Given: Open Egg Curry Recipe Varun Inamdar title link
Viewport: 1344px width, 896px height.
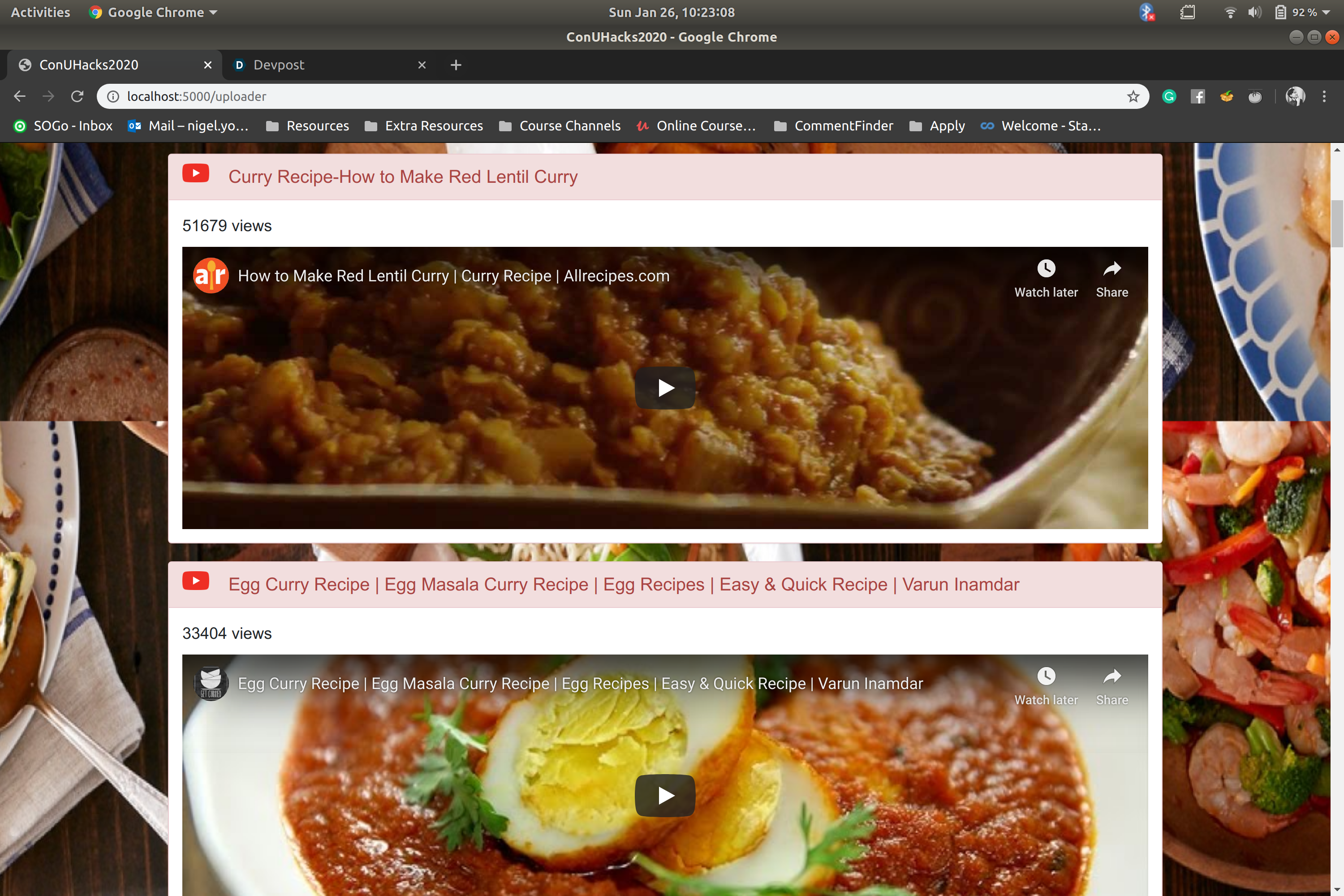Looking at the screenshot, I should coord(624,584).
